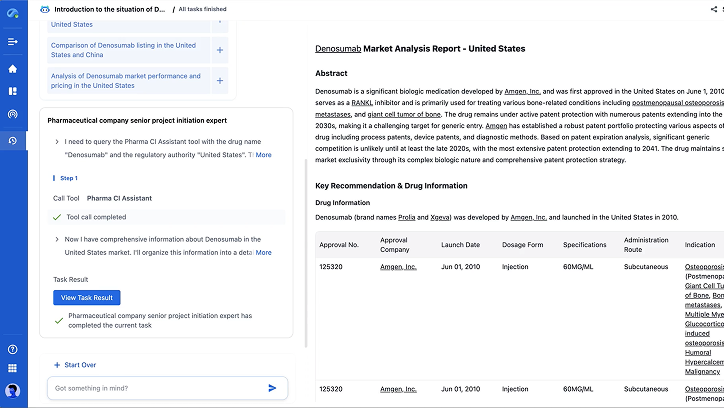Screen dimensions: 724x408
Task: Click the 'Pharmaceutical company senior project initiation expert' heading
Action: [137, 120]
